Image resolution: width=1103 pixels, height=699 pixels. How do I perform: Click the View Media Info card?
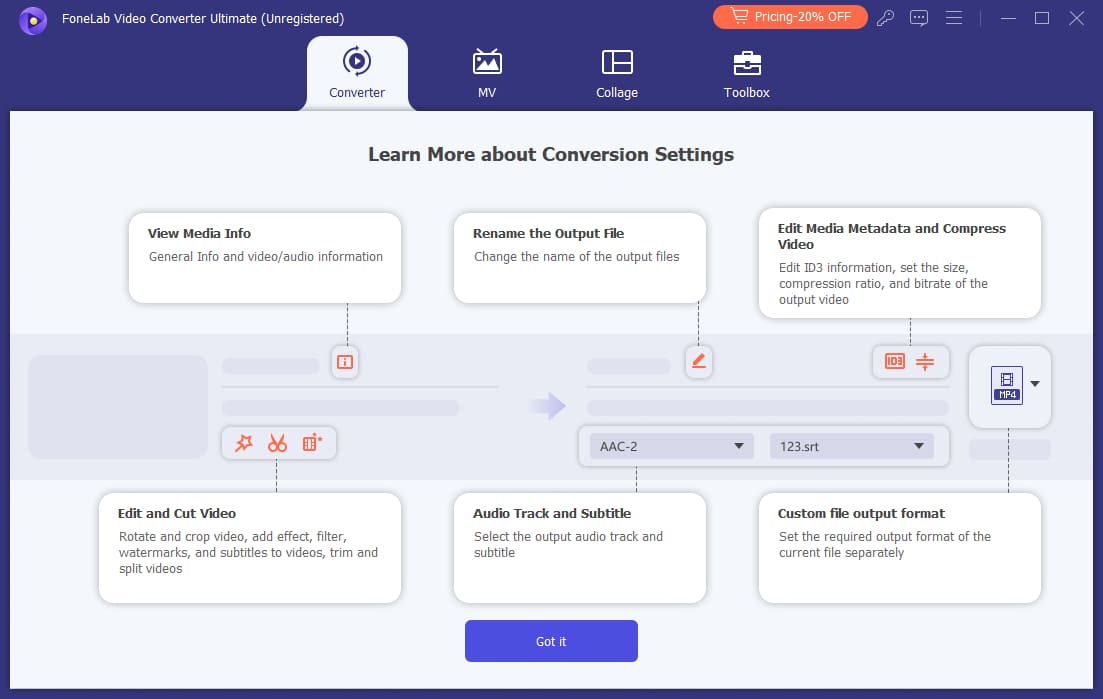point(265,258)
